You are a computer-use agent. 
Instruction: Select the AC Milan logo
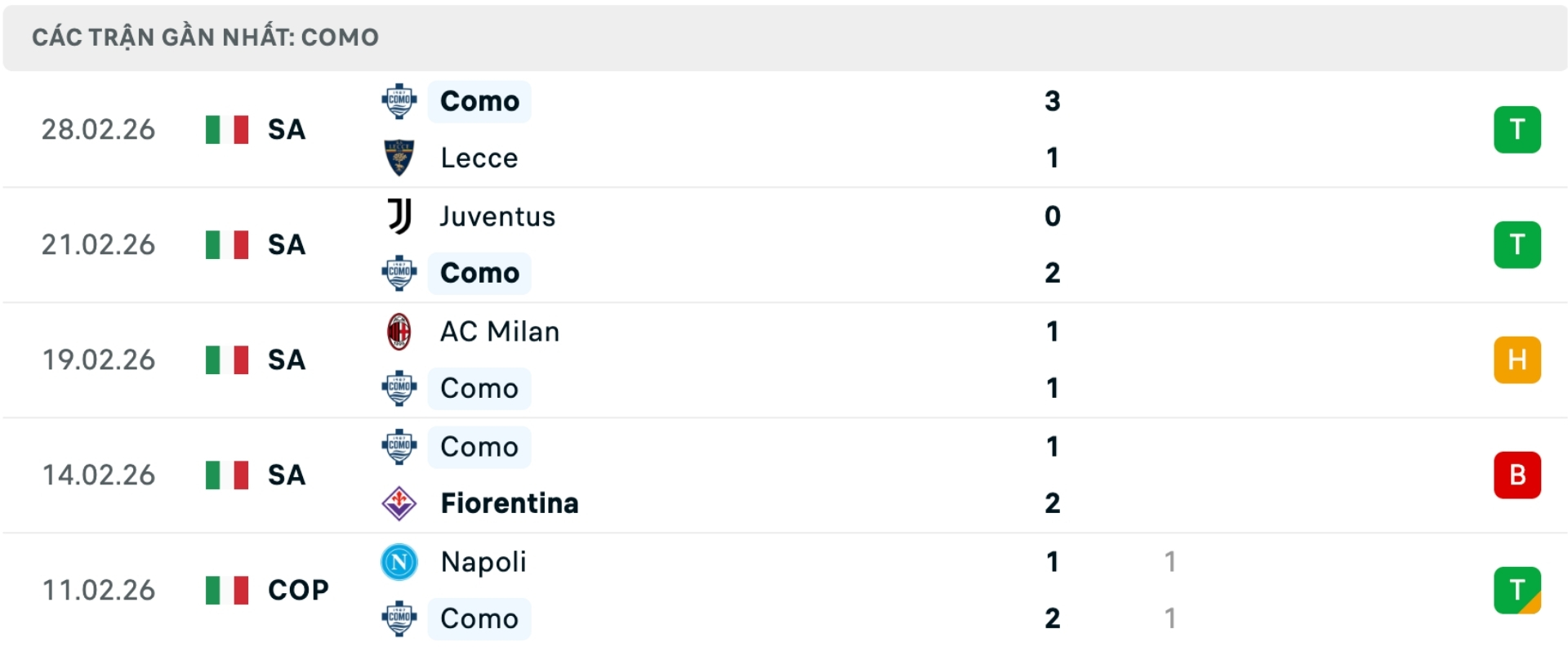point(399,331)
